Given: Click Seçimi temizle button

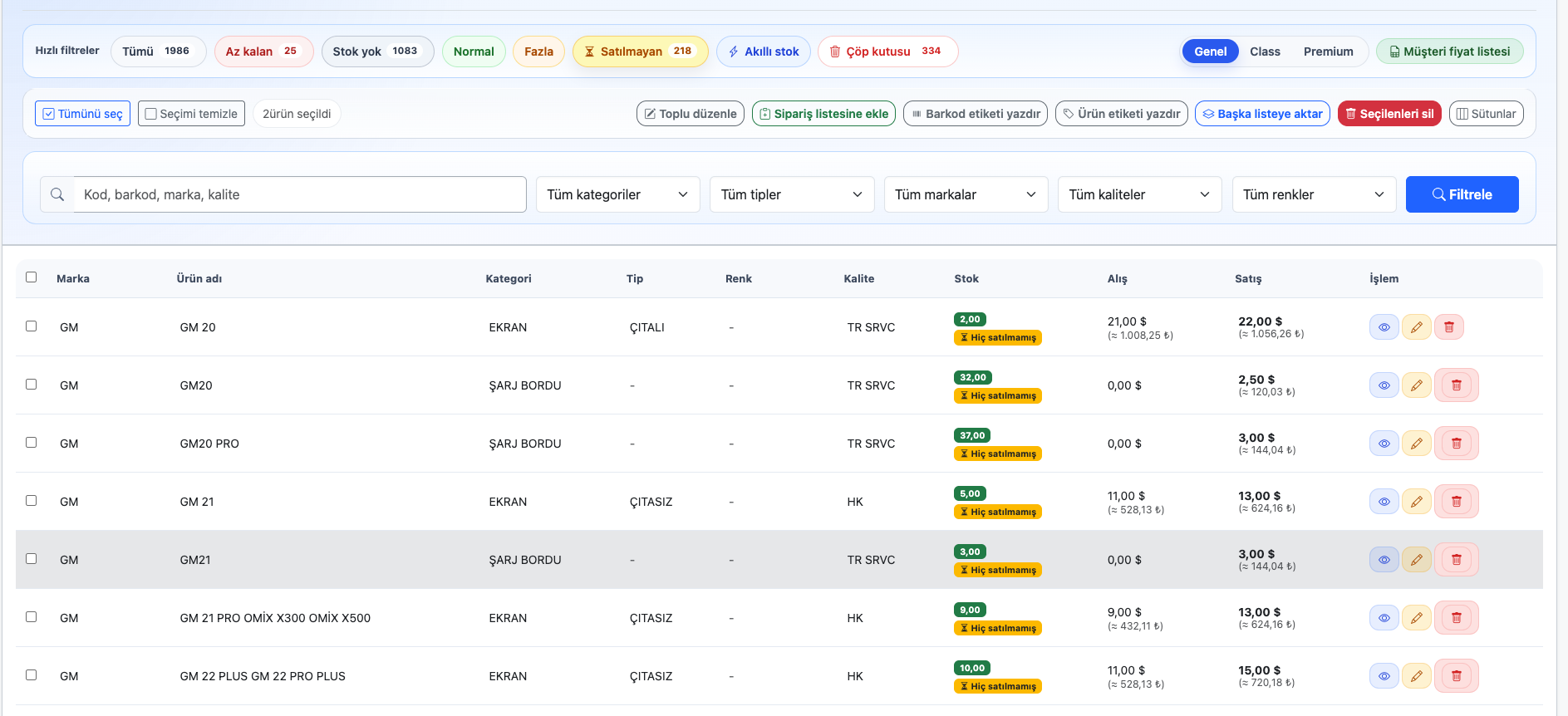Looking at the screenshot, I should (191, 114).
